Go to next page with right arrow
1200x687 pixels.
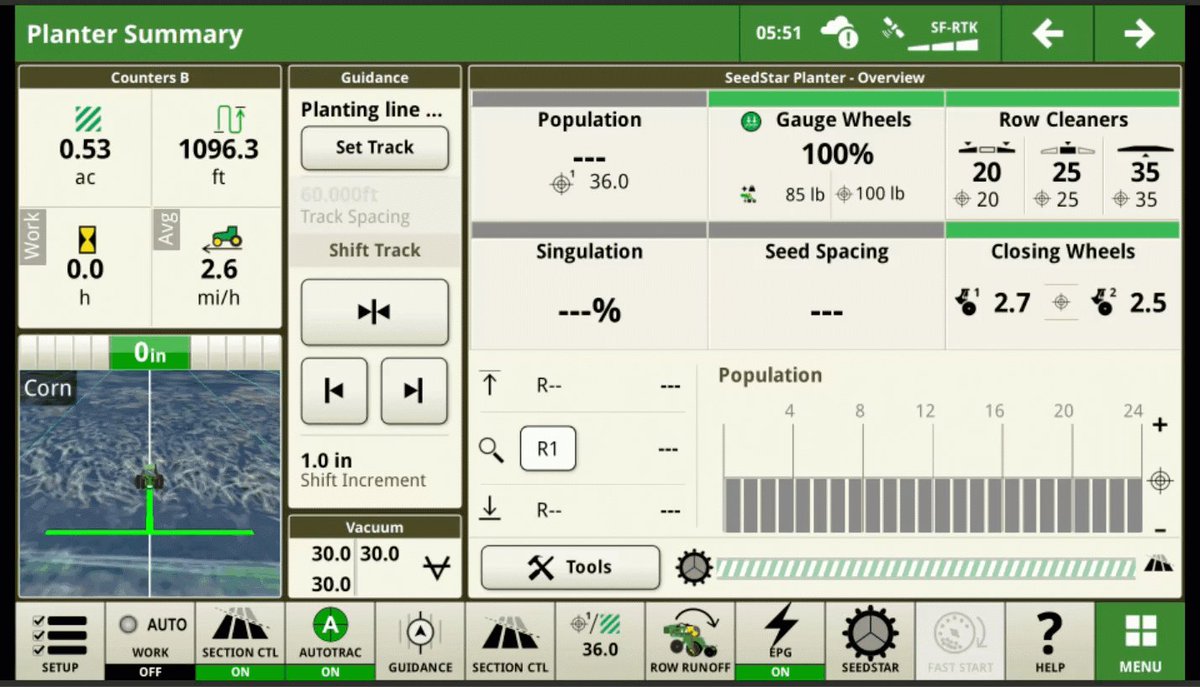1139,34
